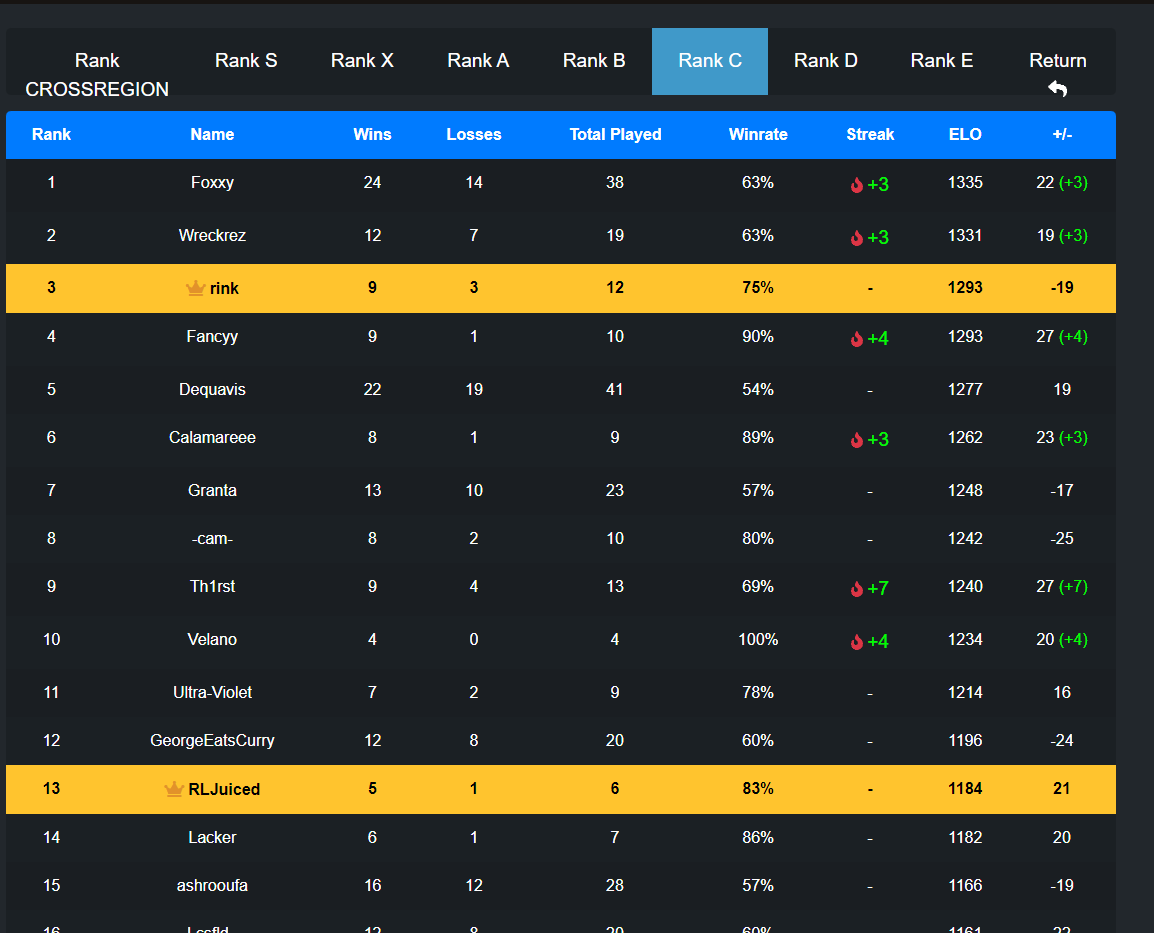Click Granta's ELO value 1248

tap(965, 490)
